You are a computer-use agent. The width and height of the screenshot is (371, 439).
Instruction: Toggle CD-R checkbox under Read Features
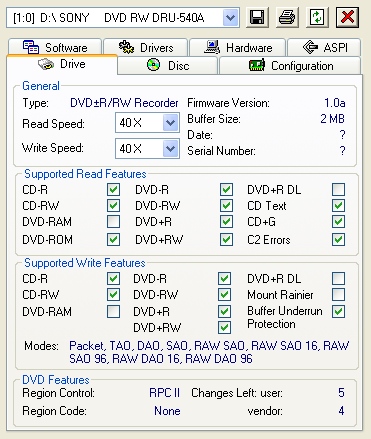[x=113, y=190]
